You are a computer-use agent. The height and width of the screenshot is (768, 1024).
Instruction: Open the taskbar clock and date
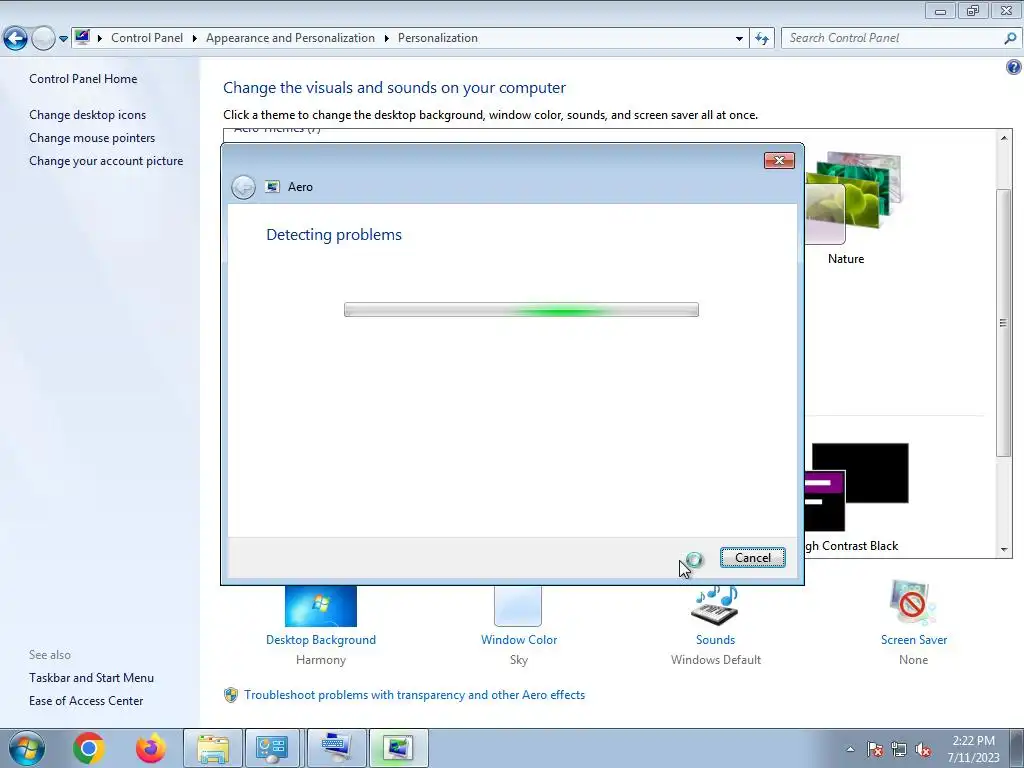[974, 749]
